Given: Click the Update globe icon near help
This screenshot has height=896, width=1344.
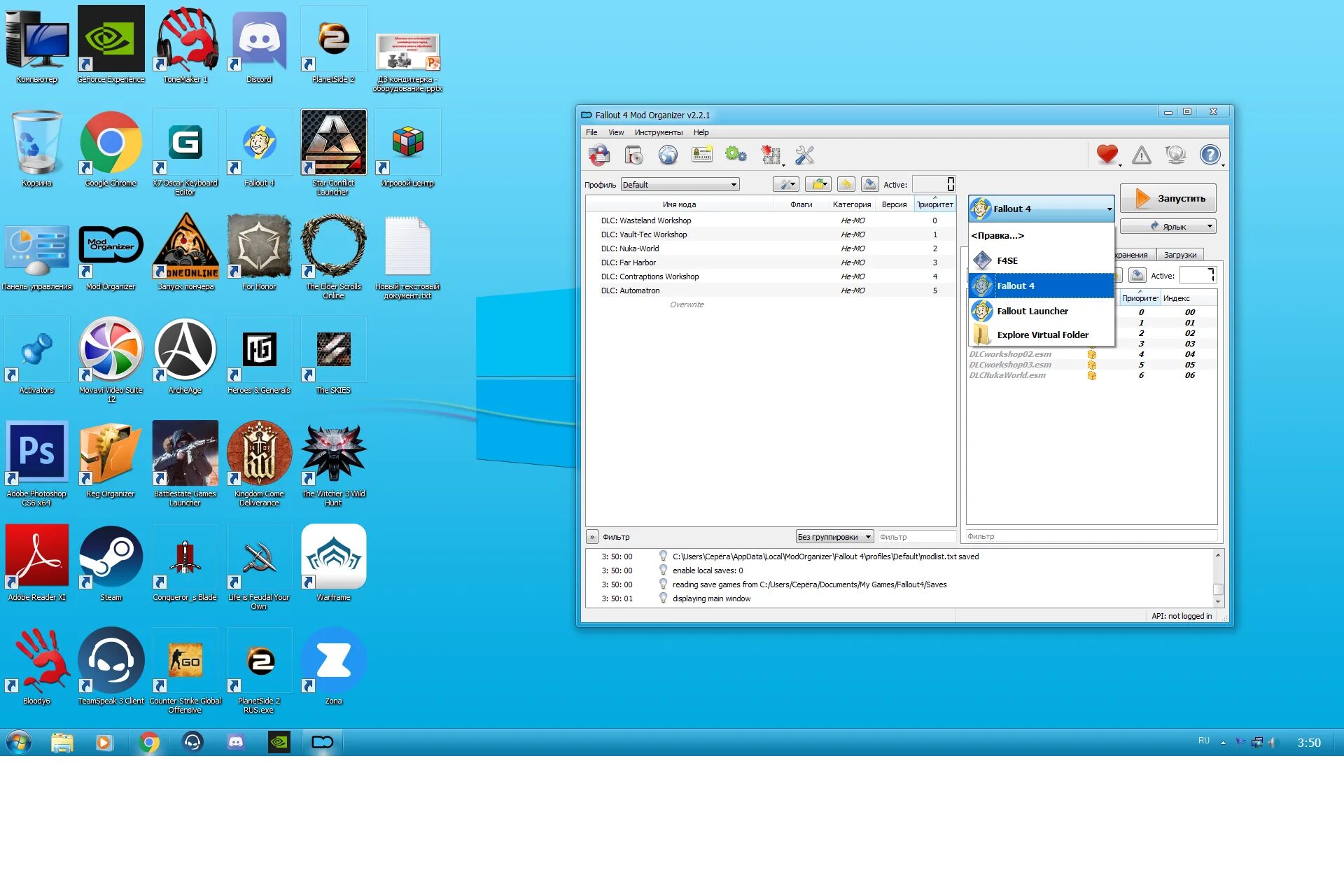Looking at the screenshot, I should pos(1175,155).
